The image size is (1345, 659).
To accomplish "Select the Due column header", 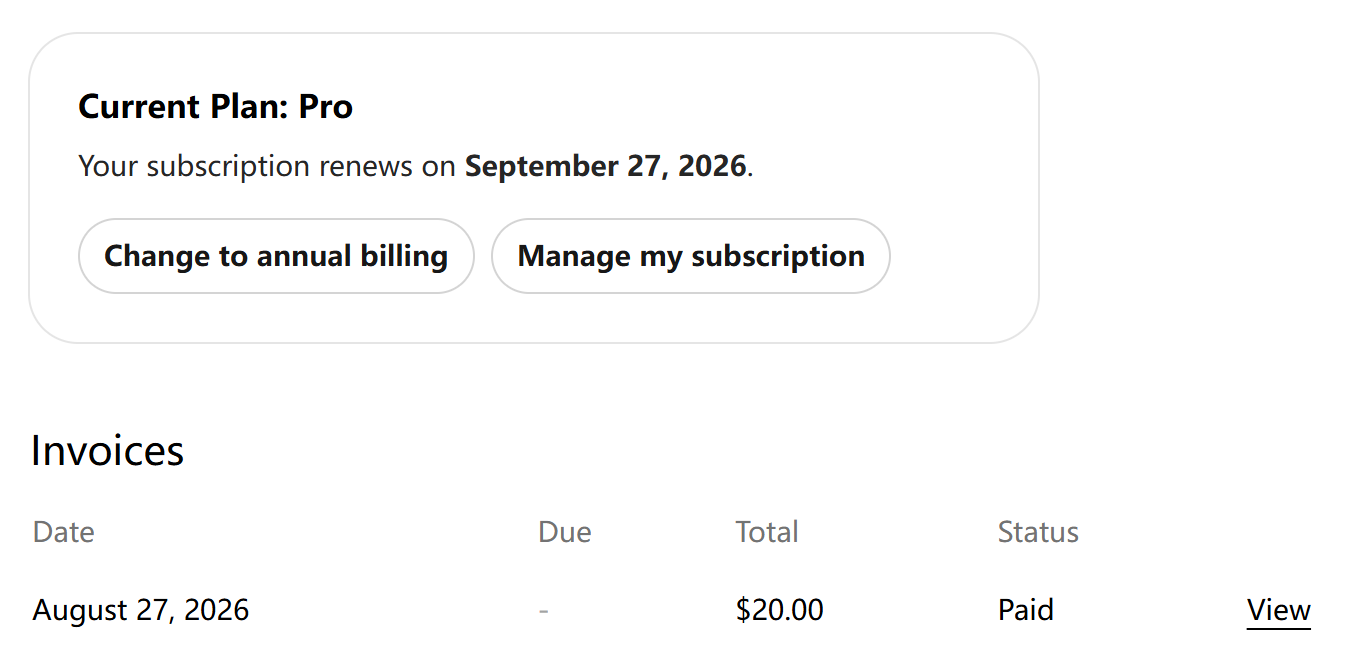I will [565, 532].
